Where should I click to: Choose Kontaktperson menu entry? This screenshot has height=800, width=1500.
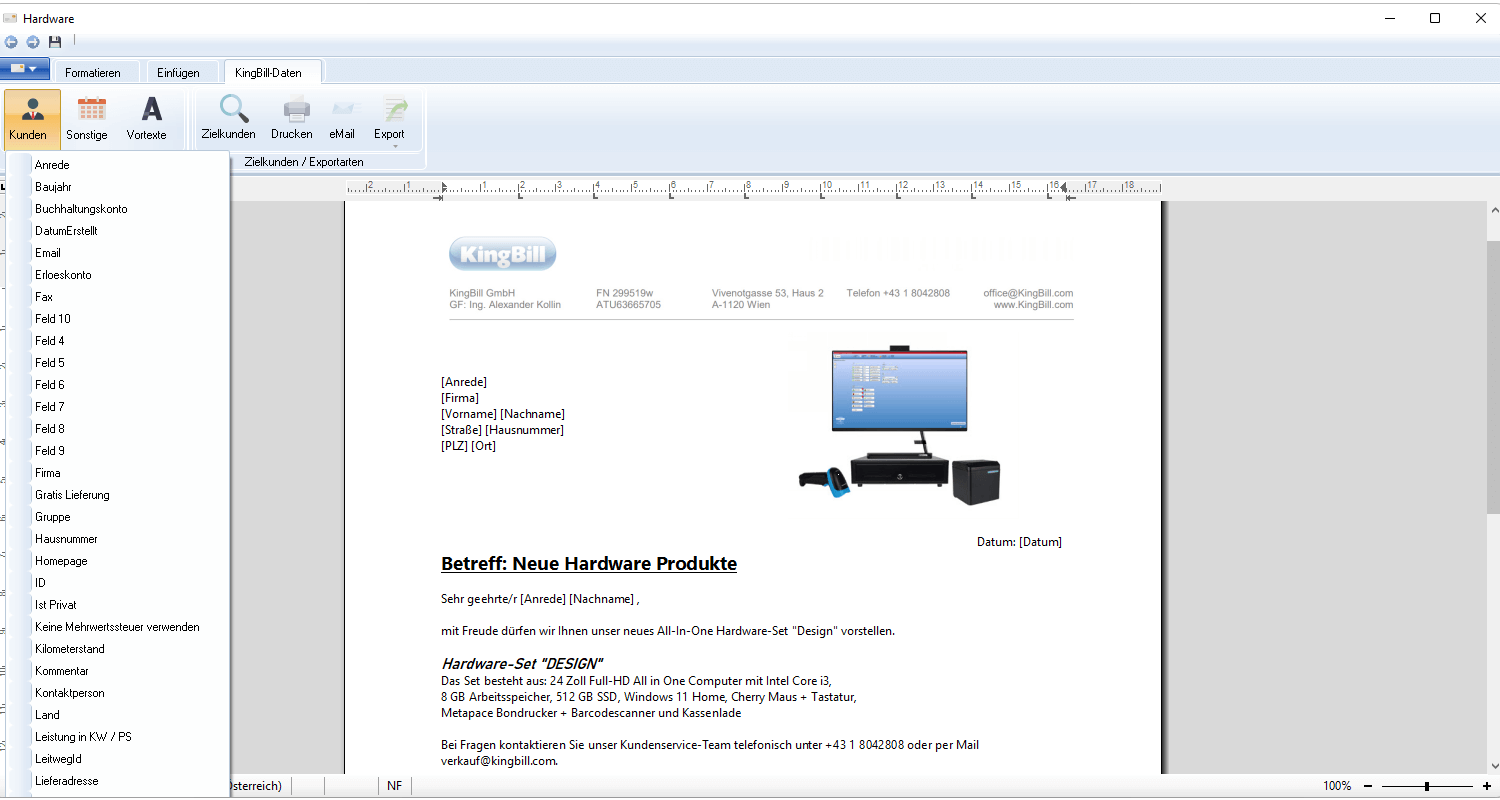118,693
